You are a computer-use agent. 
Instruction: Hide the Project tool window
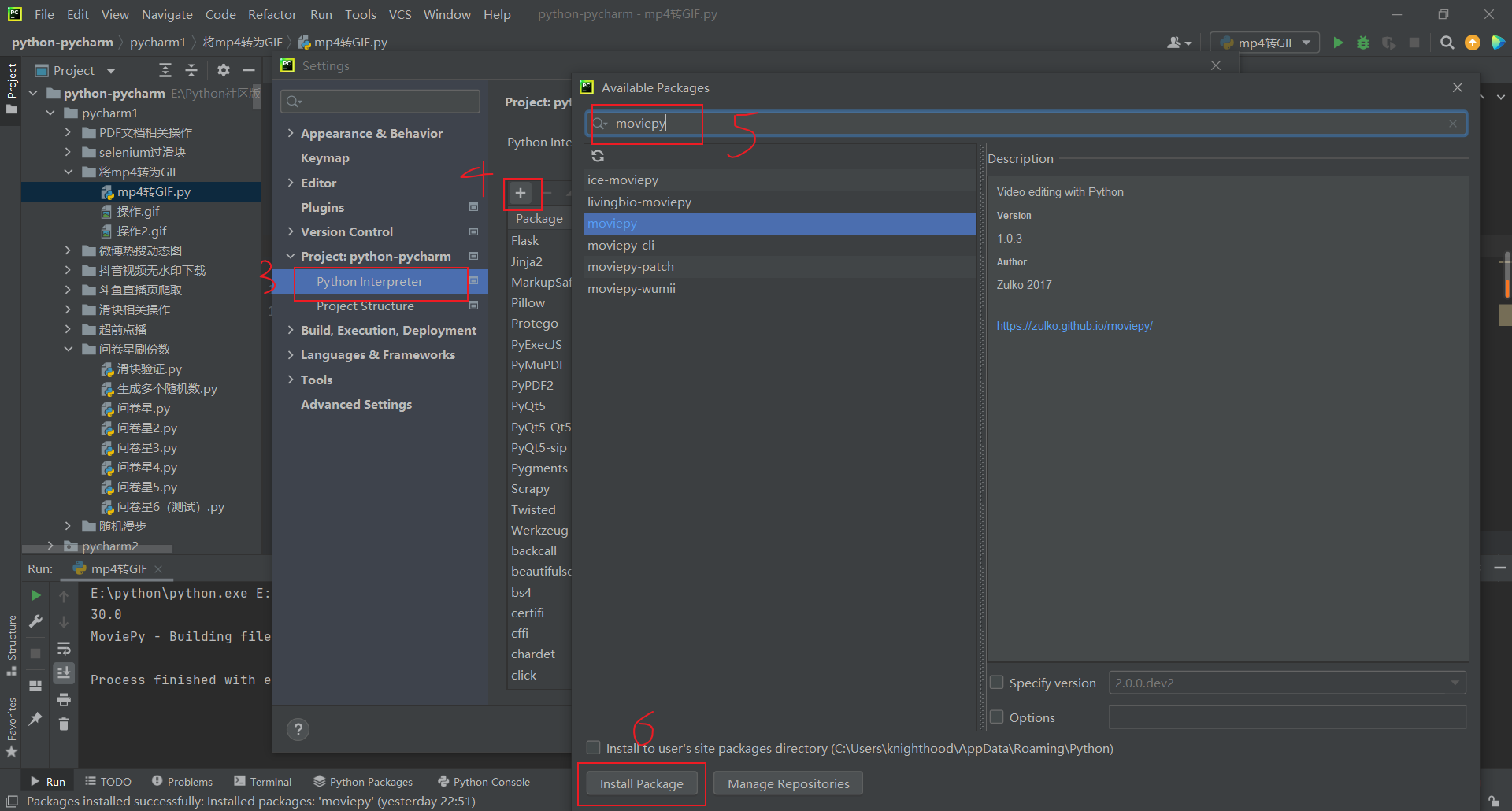[x=249, y=70]
